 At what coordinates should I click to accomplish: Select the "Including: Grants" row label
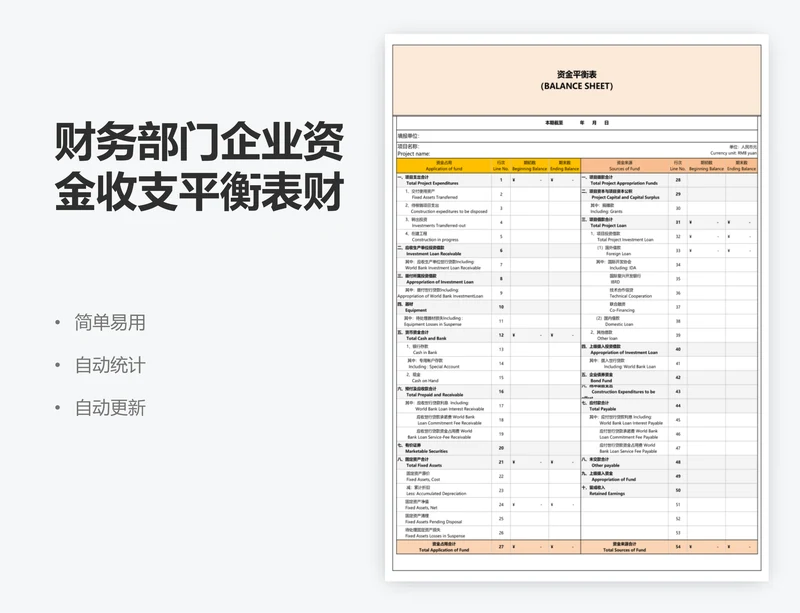point(606,211)
